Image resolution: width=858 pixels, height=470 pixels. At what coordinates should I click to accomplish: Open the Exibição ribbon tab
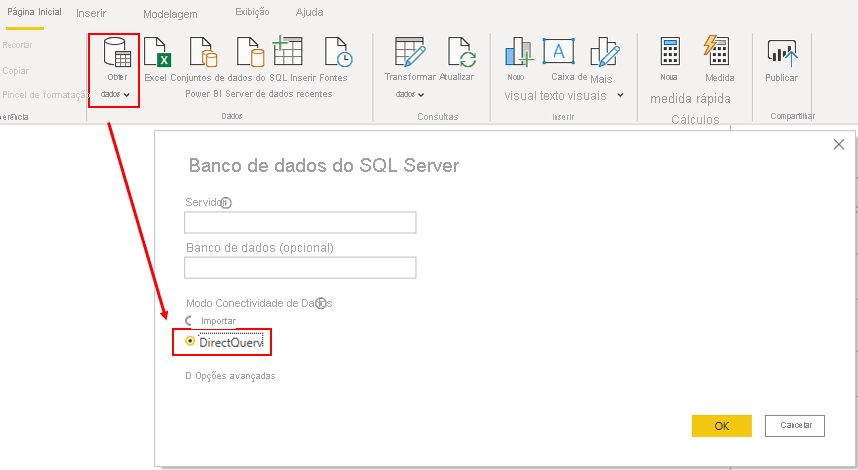(252, 11)
